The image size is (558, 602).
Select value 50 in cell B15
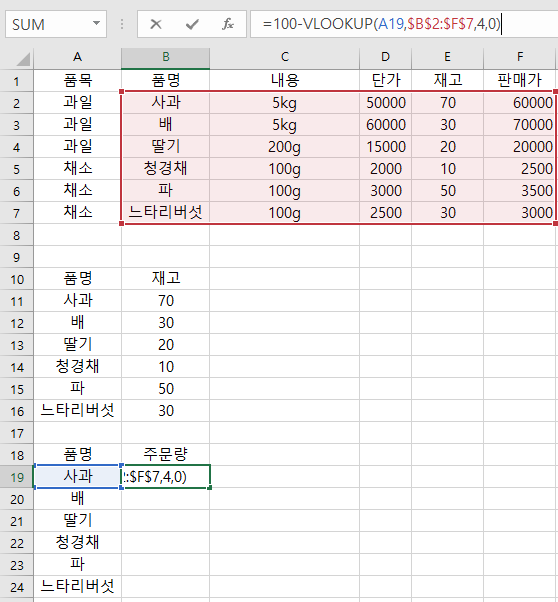[x=166, y=389]
